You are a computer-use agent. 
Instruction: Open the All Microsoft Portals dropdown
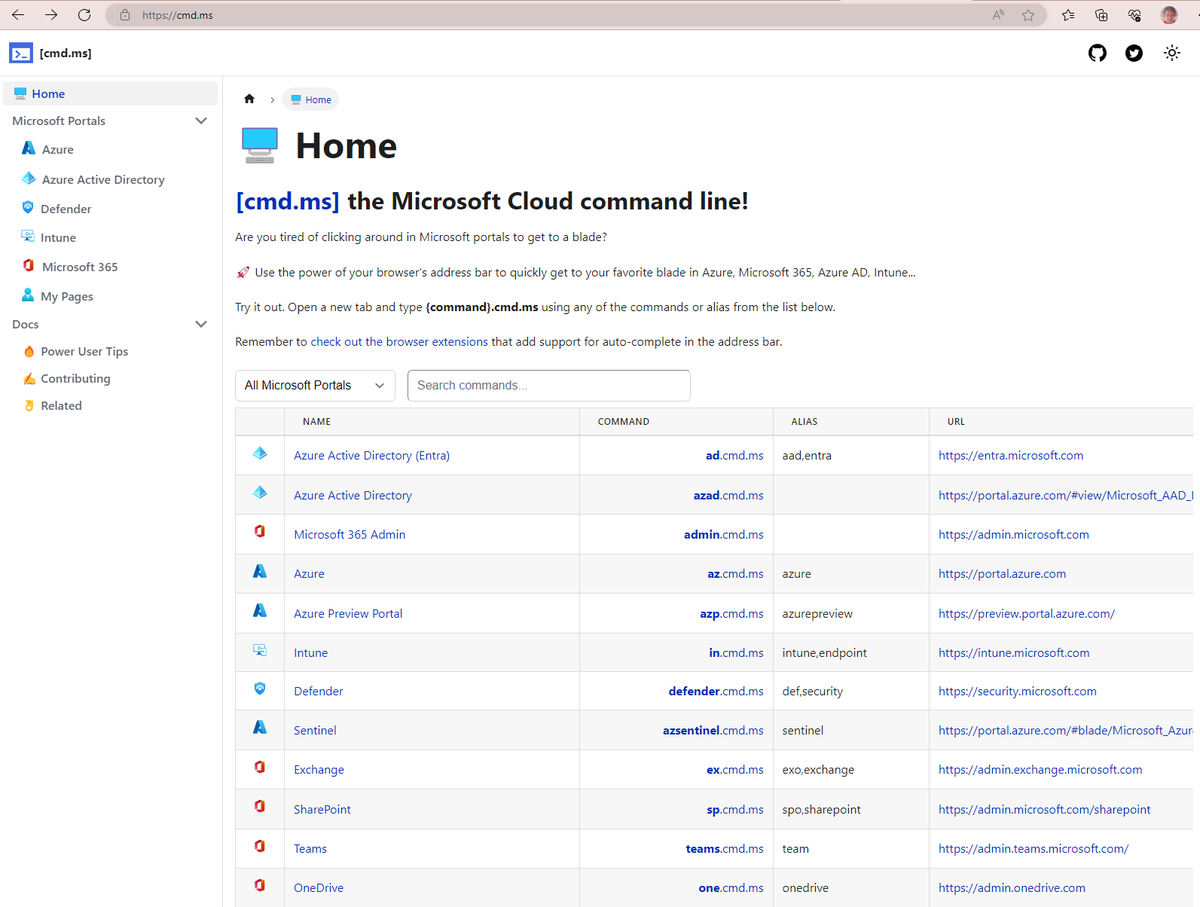click(x=315, y=386)
